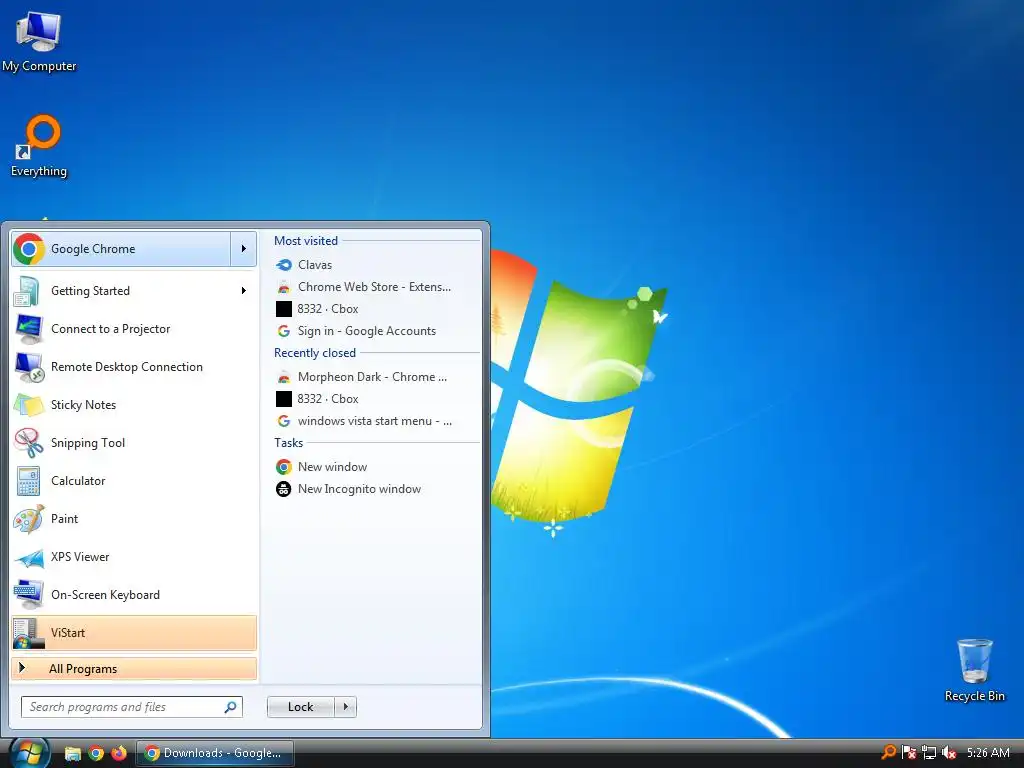Click the New Incognito window icon
Screen dimensions: 1024x768
(x=283, y=489)
